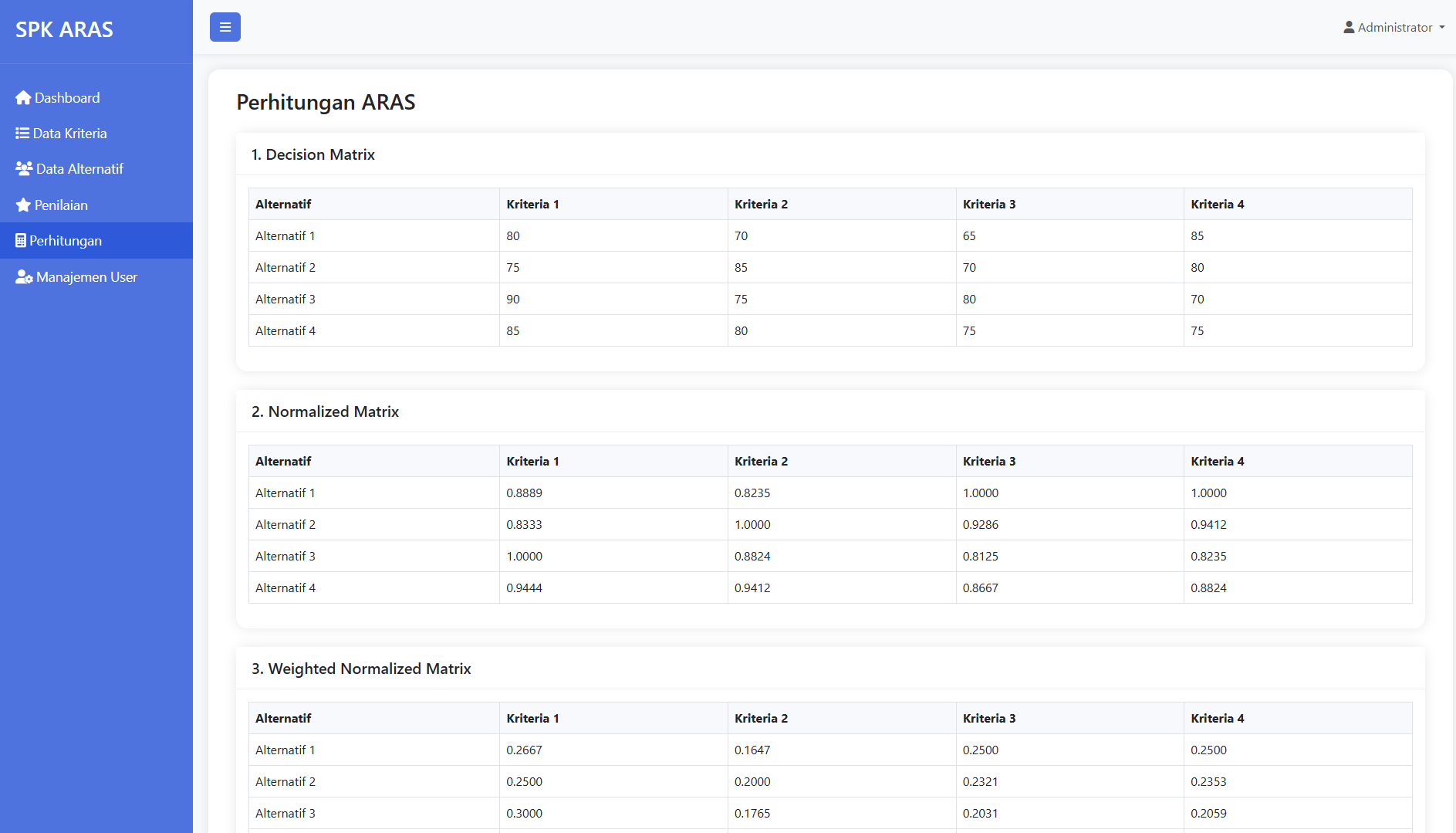Click the Perhitungan calculator icon

(21, 241)
